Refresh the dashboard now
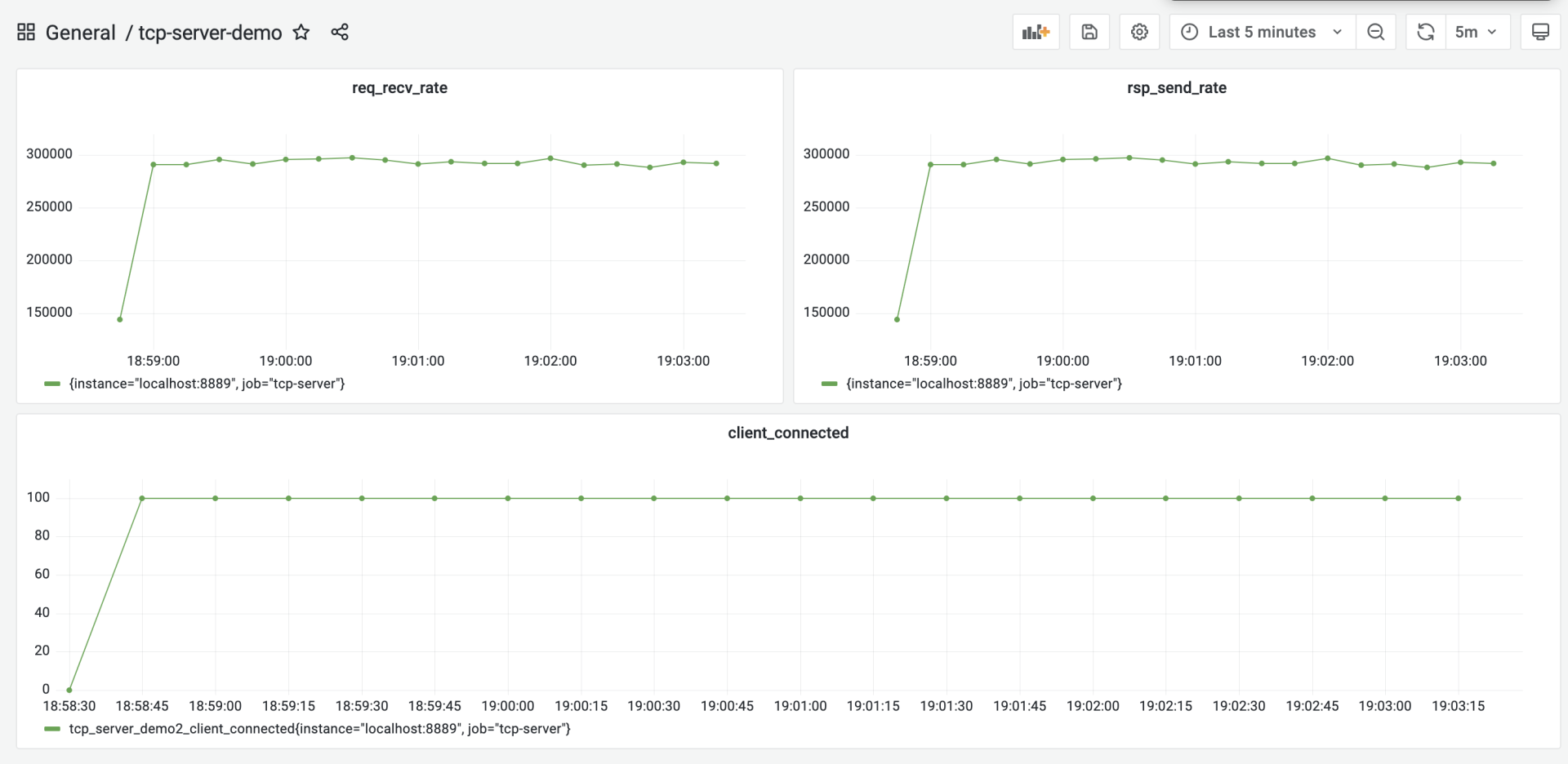The width and height of the screenshot is (1568, 764). click(x=1426, y=32)
